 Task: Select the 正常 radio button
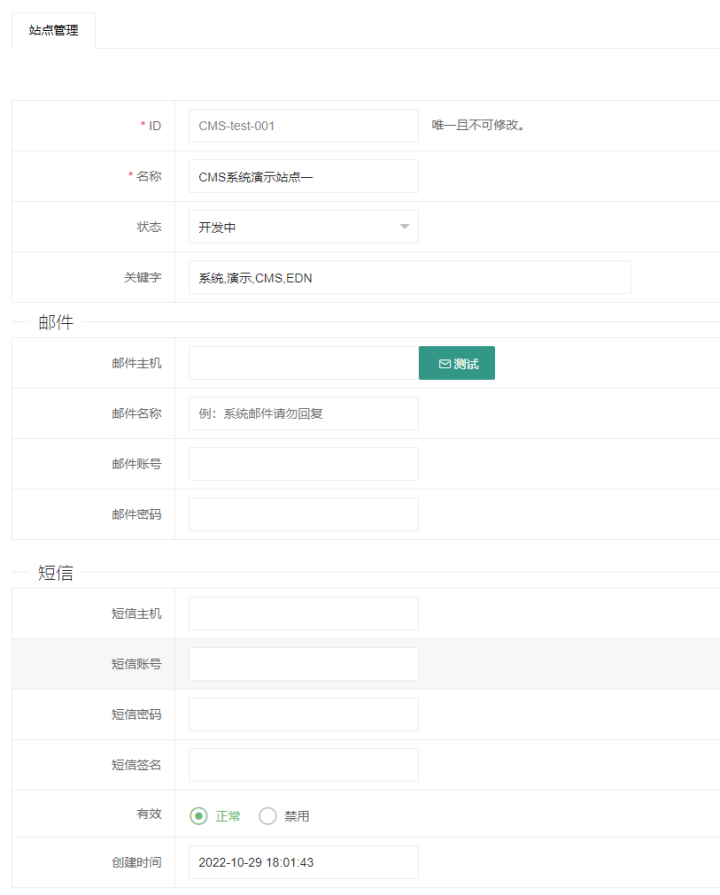point(199,816)
